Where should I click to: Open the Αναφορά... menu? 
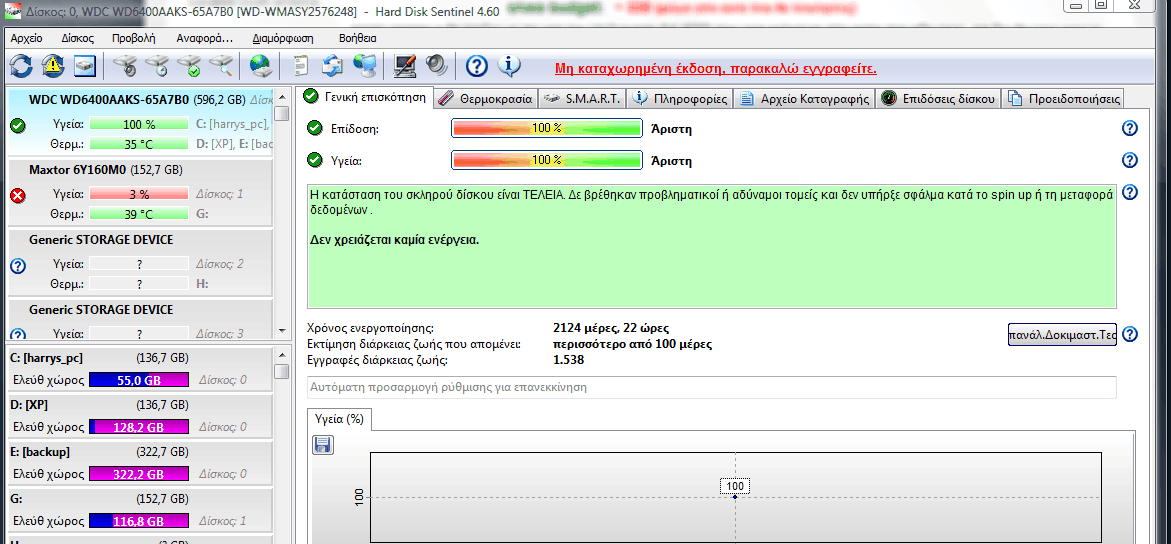coord(205,38)
